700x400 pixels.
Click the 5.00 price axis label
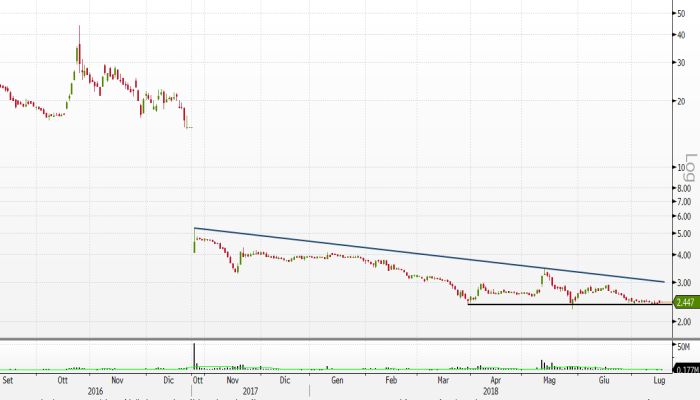click(x=682, y=233)
